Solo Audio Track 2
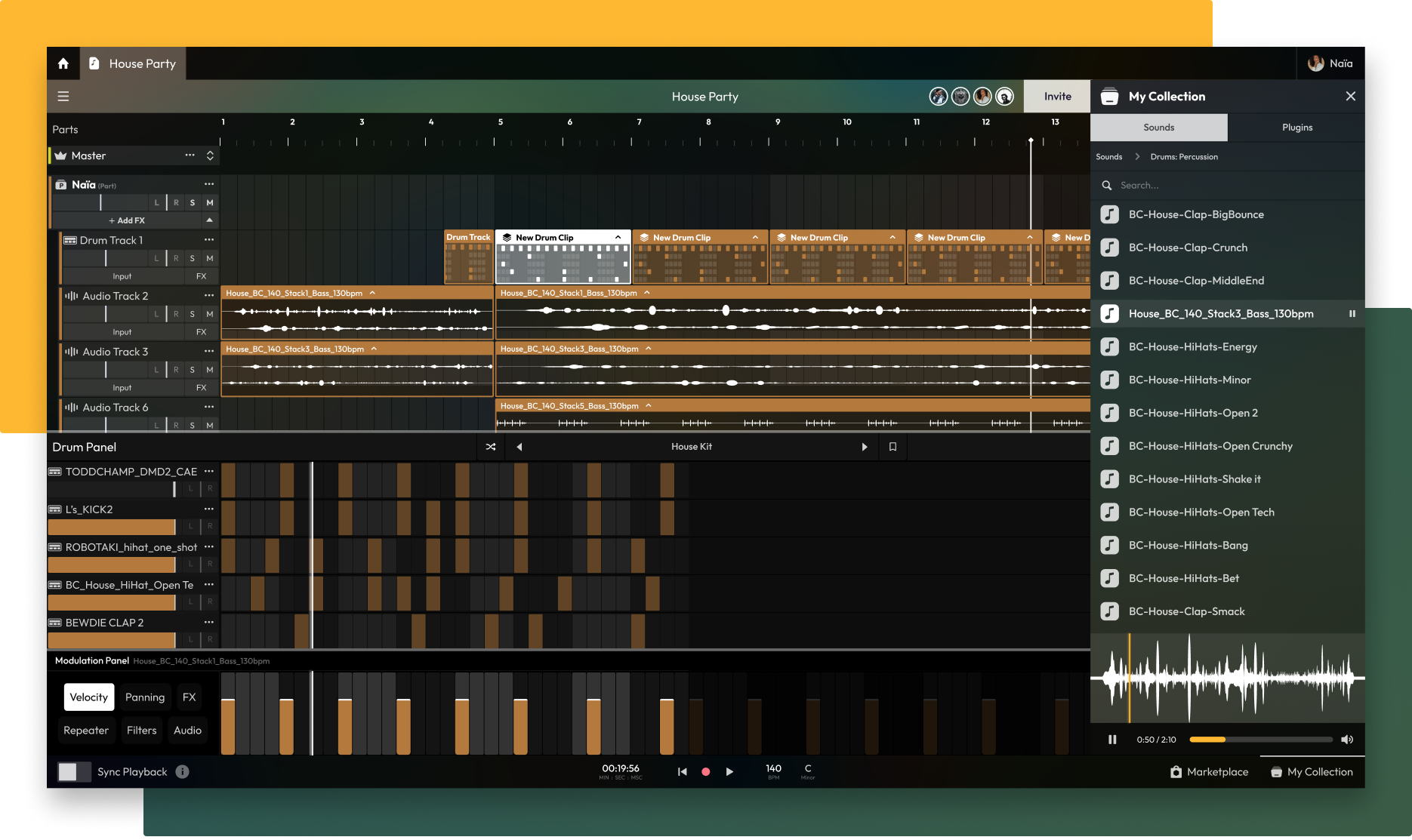Screen dimensions: 1412x840 (193, 314)
